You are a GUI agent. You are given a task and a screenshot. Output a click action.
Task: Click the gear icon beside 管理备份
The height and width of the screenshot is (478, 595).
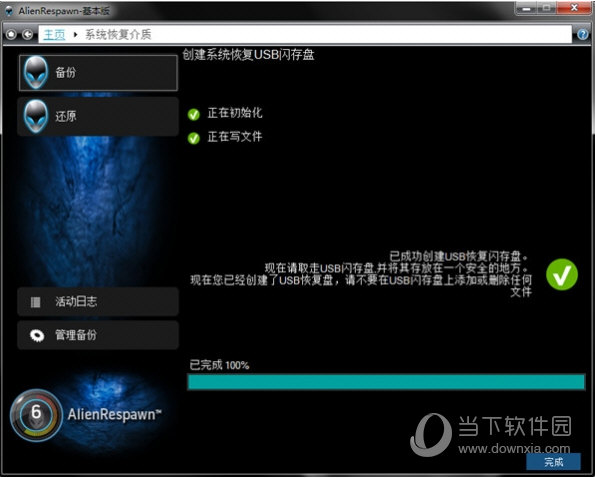pyautogui.click(x=37, y=336)
